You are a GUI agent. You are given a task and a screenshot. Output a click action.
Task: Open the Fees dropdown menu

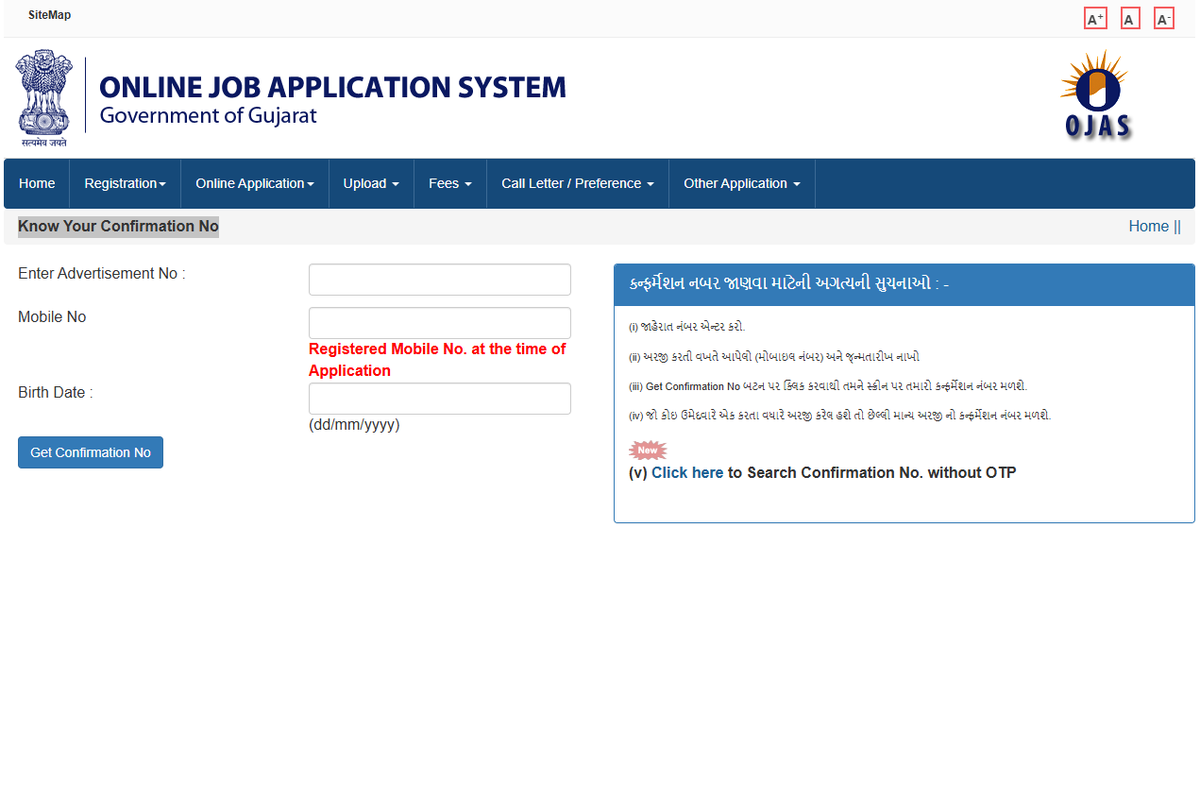[x=450, y=183]
